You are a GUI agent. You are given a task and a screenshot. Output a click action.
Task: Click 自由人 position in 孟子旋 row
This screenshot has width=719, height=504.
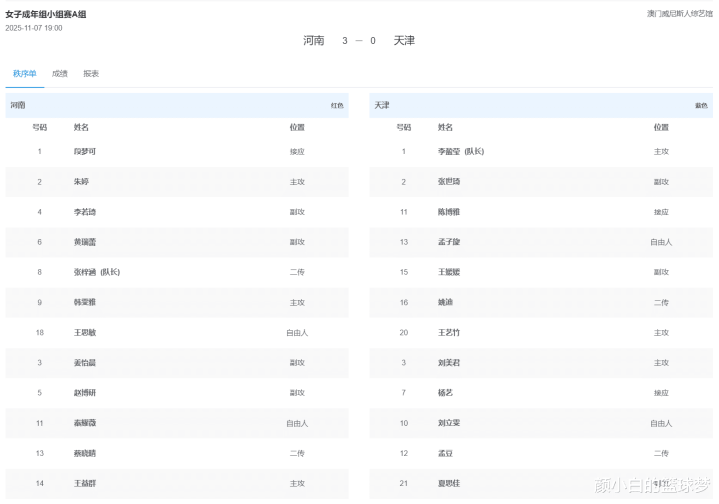point(661,242)
